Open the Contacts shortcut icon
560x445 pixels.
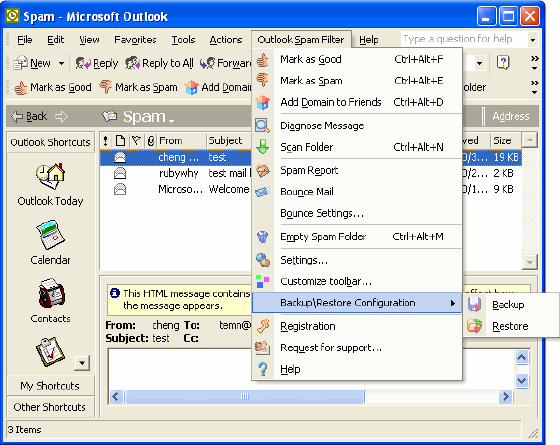[x=51, y=293]
